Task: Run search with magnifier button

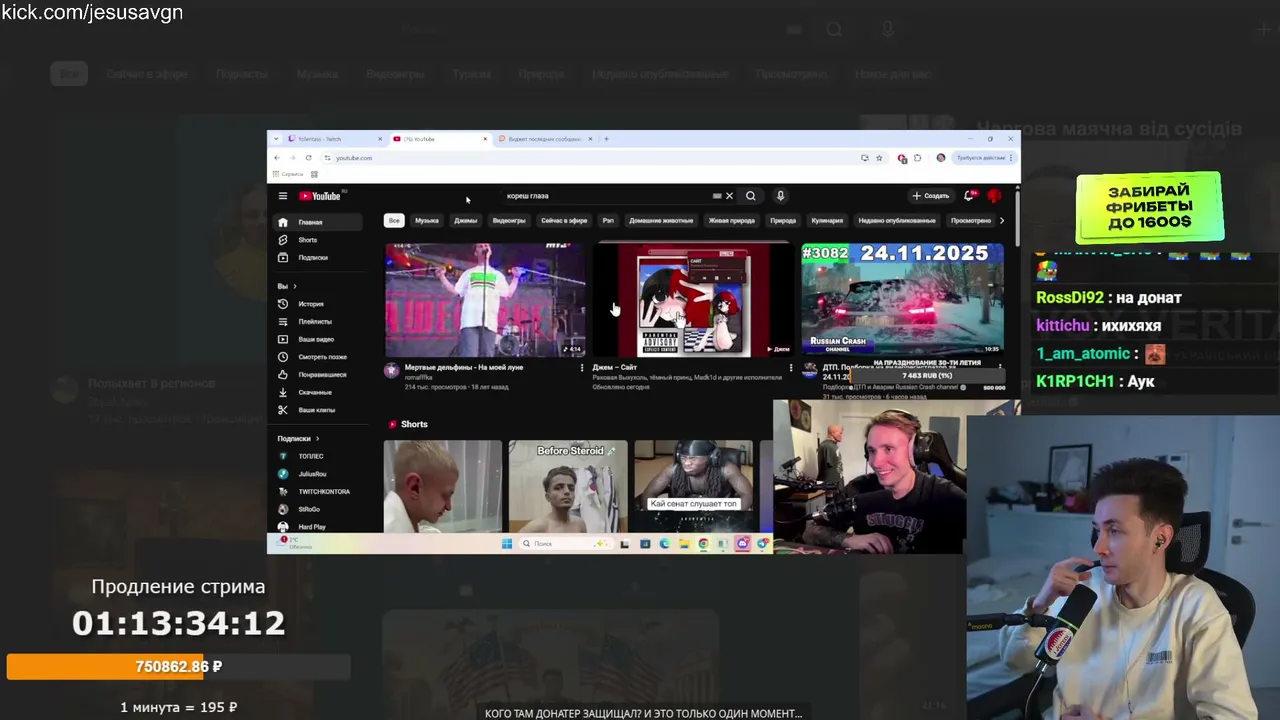Action: pos(751,196)
